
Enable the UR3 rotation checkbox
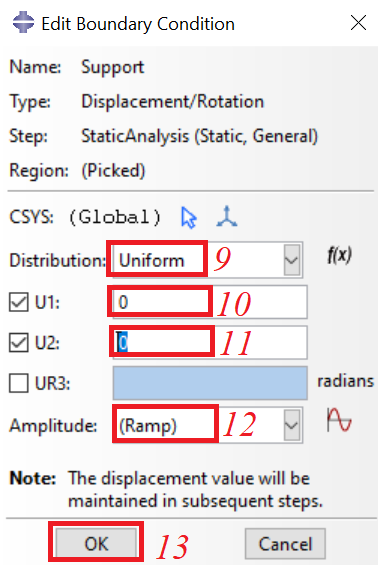coord(19,383)
